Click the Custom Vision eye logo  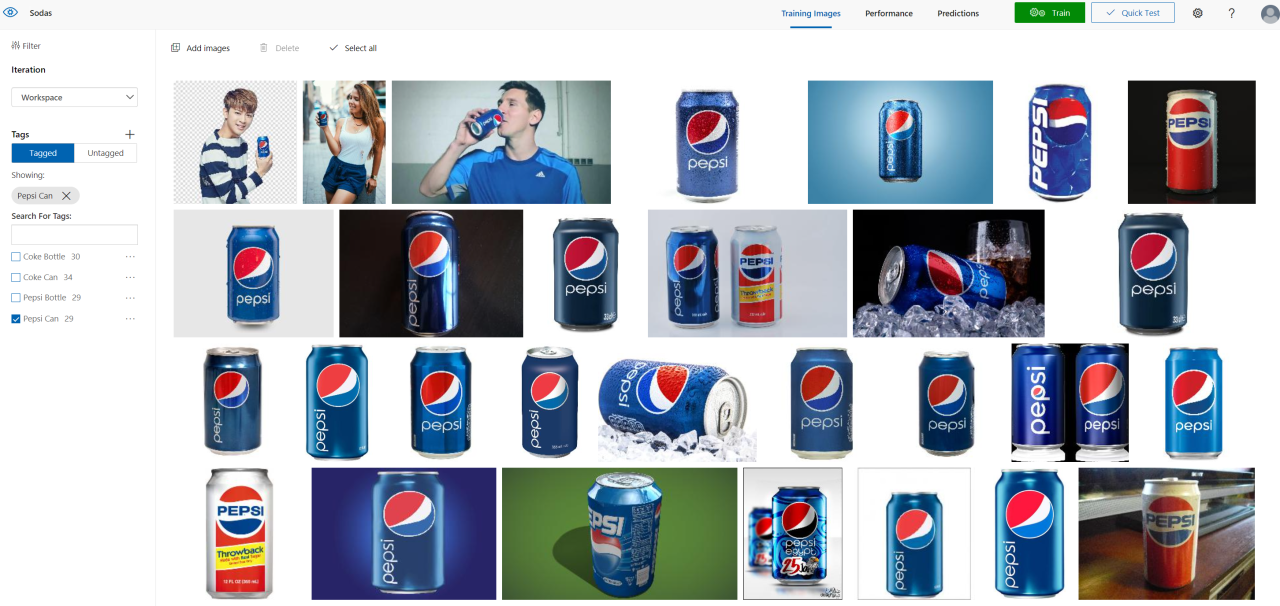point(11,13)
